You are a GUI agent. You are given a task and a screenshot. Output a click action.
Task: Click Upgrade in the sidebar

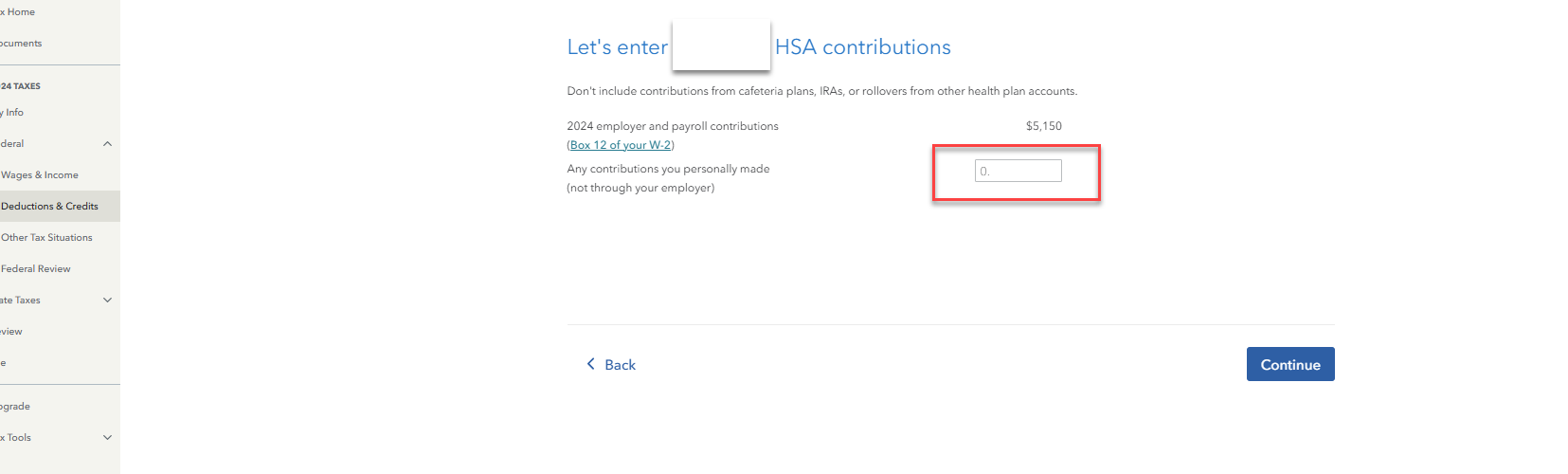[x=15, y=407]
